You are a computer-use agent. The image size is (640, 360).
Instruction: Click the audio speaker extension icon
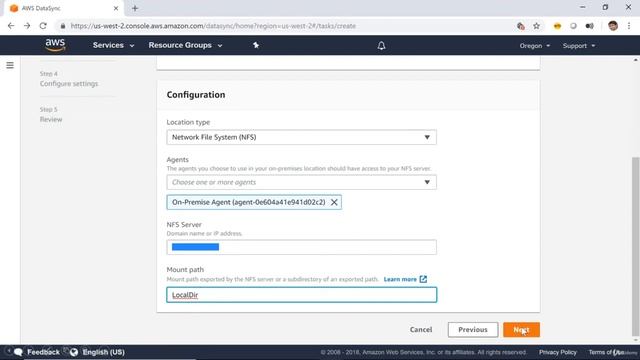tap(589, 26)
